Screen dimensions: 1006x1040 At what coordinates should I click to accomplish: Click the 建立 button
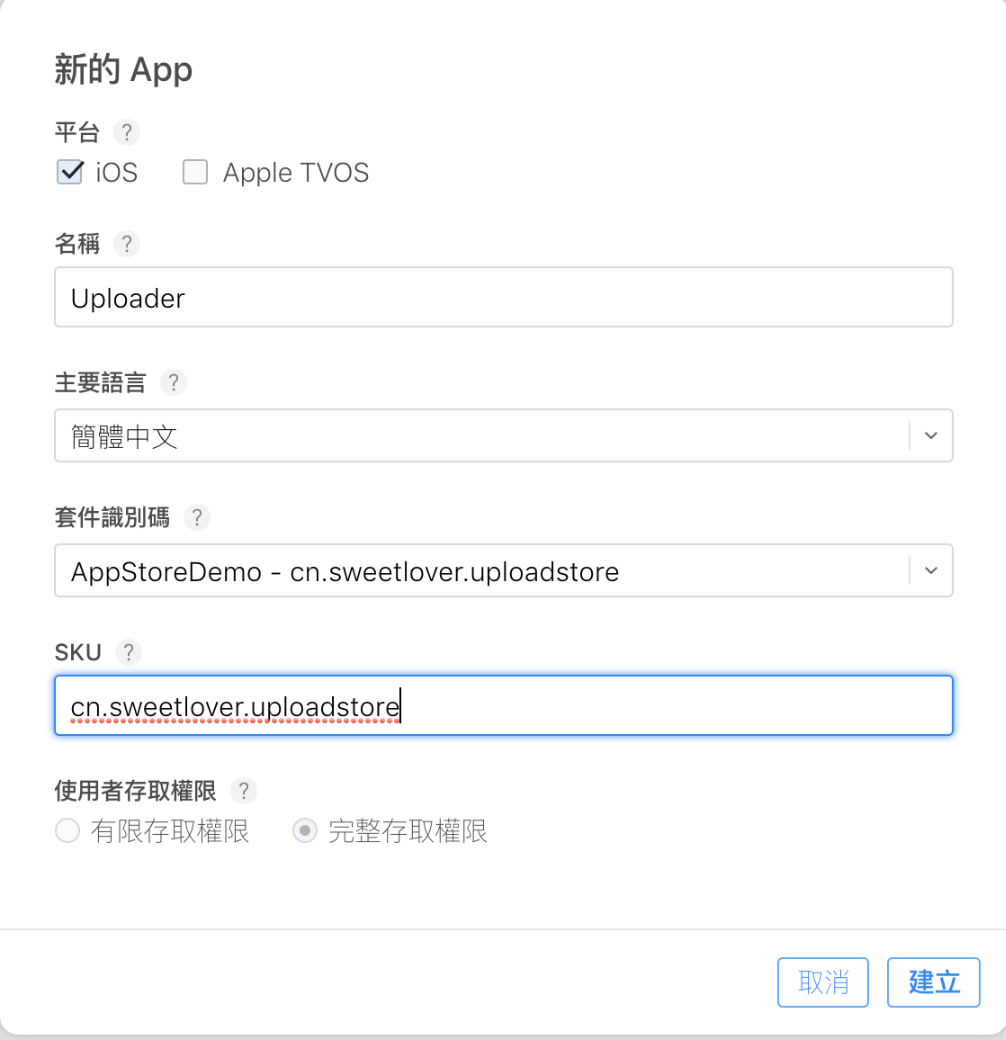(934, 982)
